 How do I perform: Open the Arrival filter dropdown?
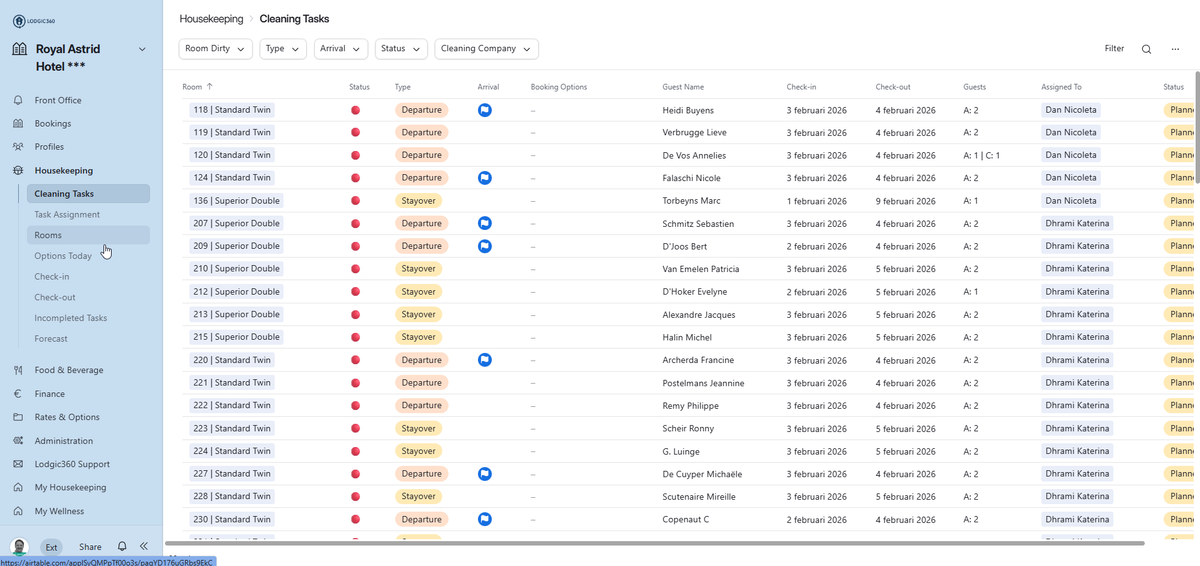(341, 49)
